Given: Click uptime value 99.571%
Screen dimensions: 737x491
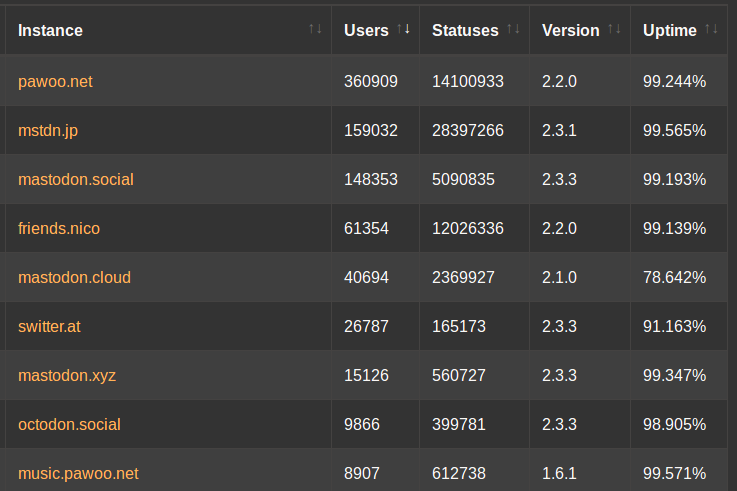Looking at the screenshot, I should [x=674, y=474].
